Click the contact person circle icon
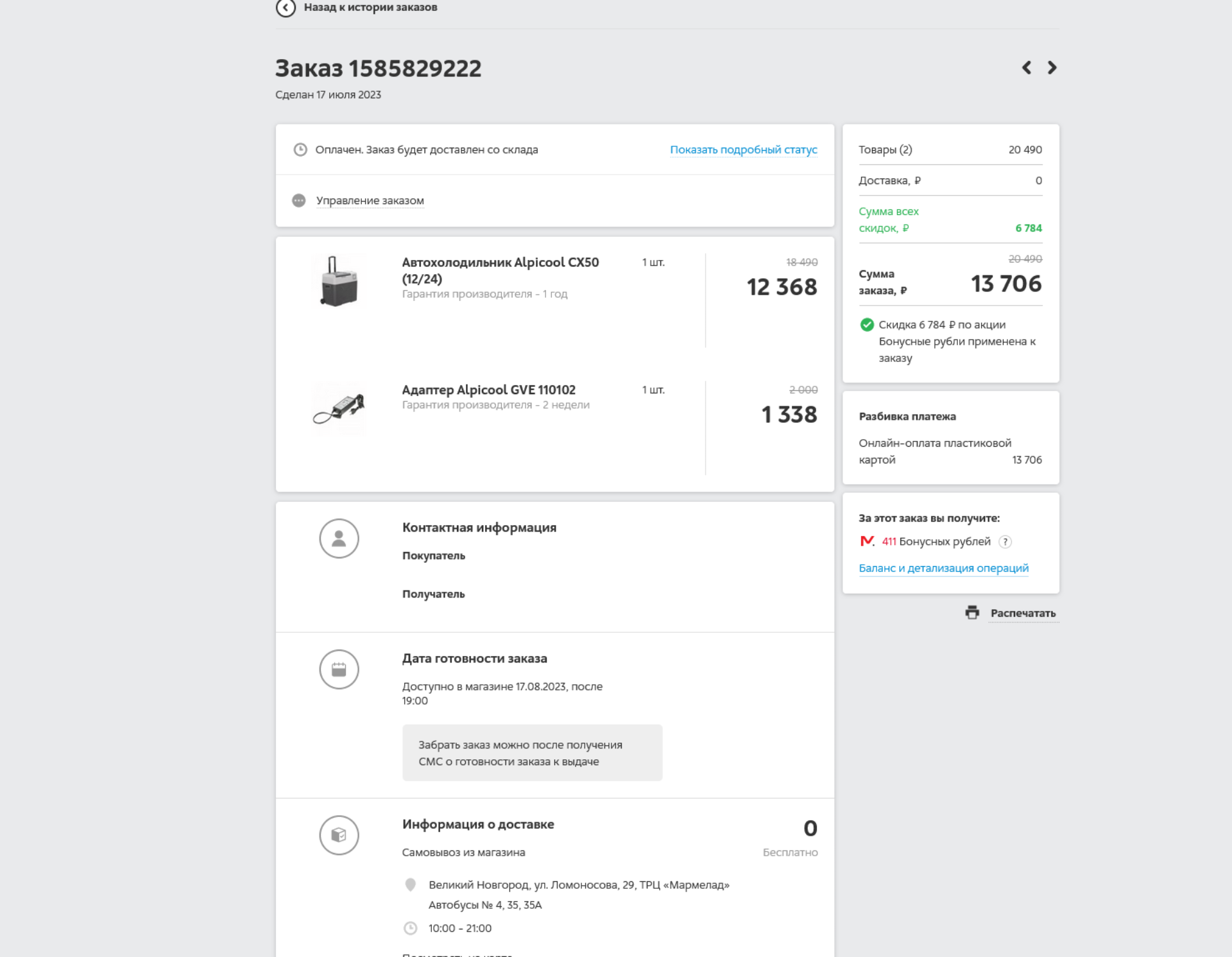Image resolution: width=1232 pixels, height=957 pixels. tap(339, 539)
